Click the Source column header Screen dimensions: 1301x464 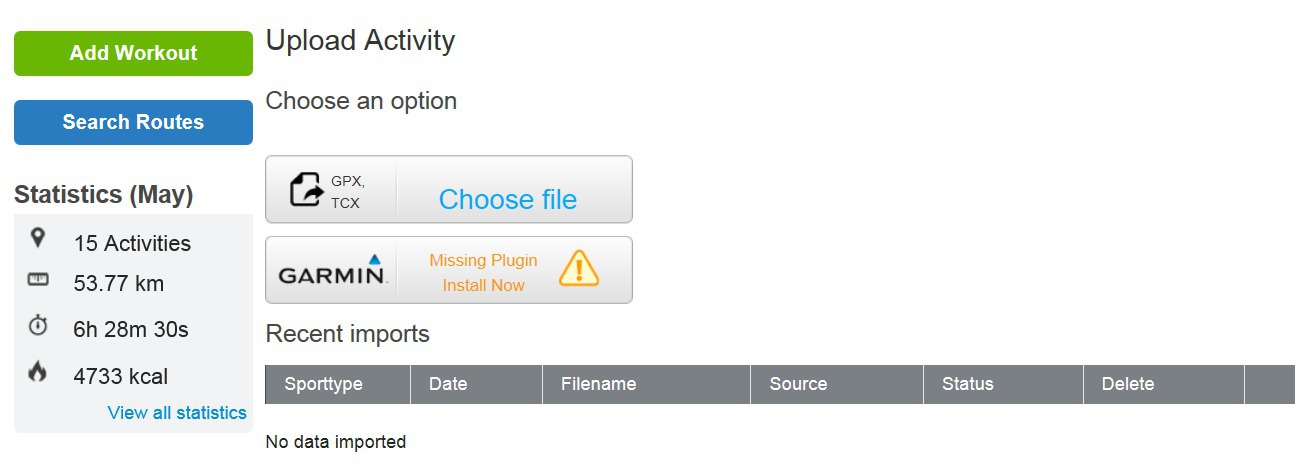point(798,384)
